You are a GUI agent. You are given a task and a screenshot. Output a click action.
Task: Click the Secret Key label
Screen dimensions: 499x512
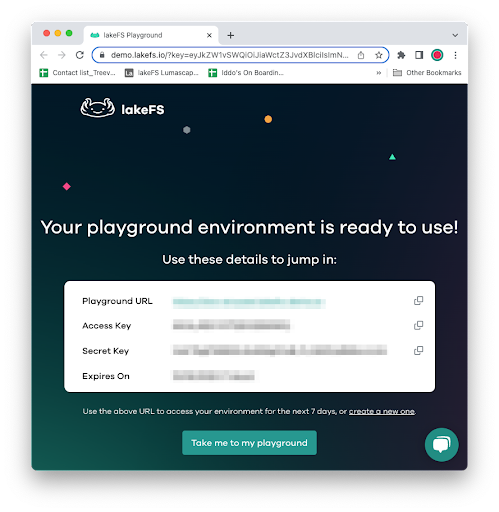pos(105,351)
